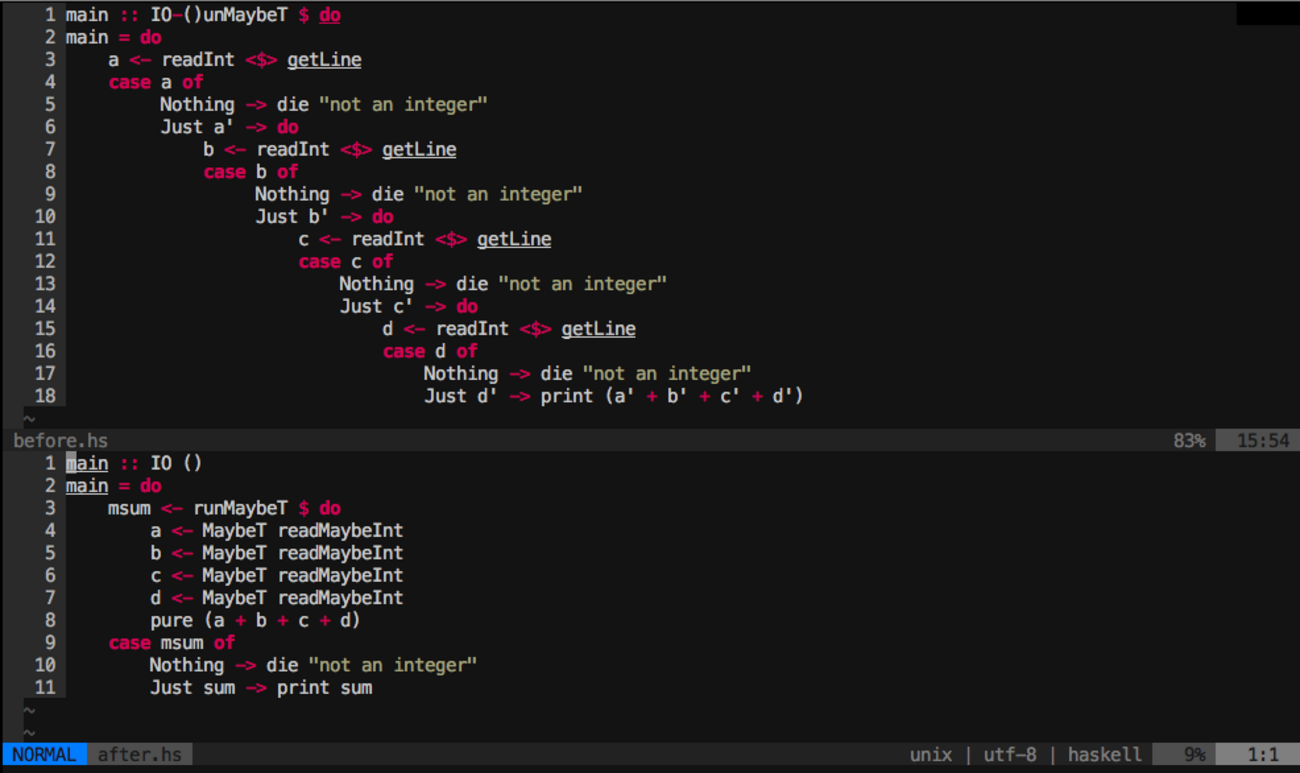Click the 1:1 cursor position indicator
This screenshot has width=1300, height=773.
pyautogui.click(x=1262, y=755)
